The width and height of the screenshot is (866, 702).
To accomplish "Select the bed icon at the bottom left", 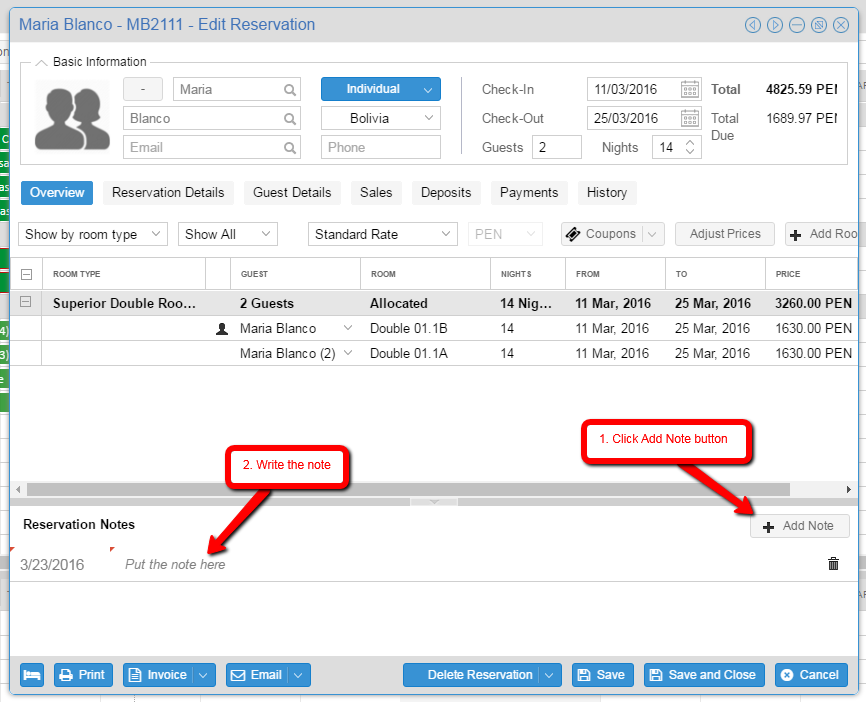I will tap(31, 674).
